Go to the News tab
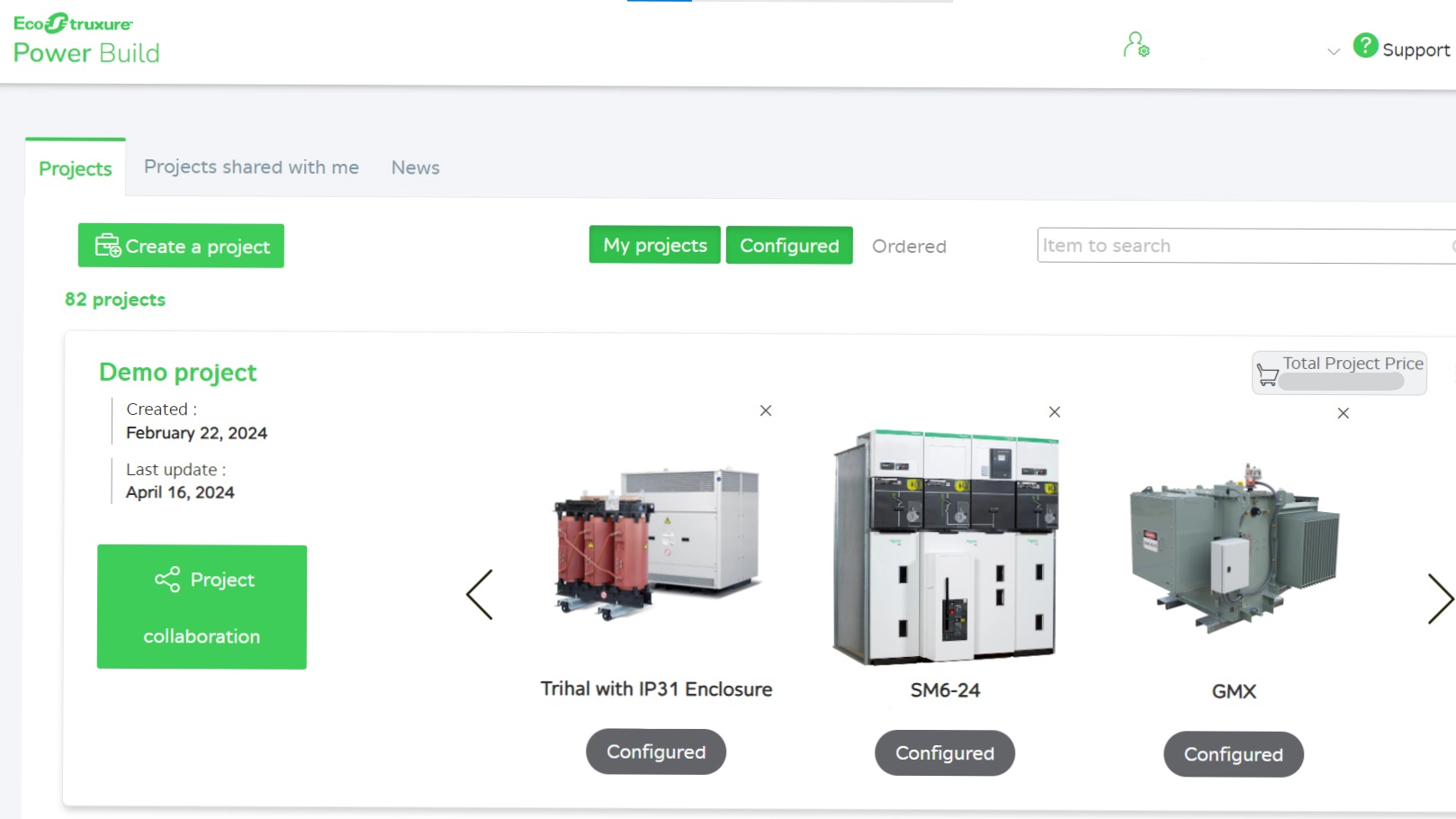 click(416, 167)
